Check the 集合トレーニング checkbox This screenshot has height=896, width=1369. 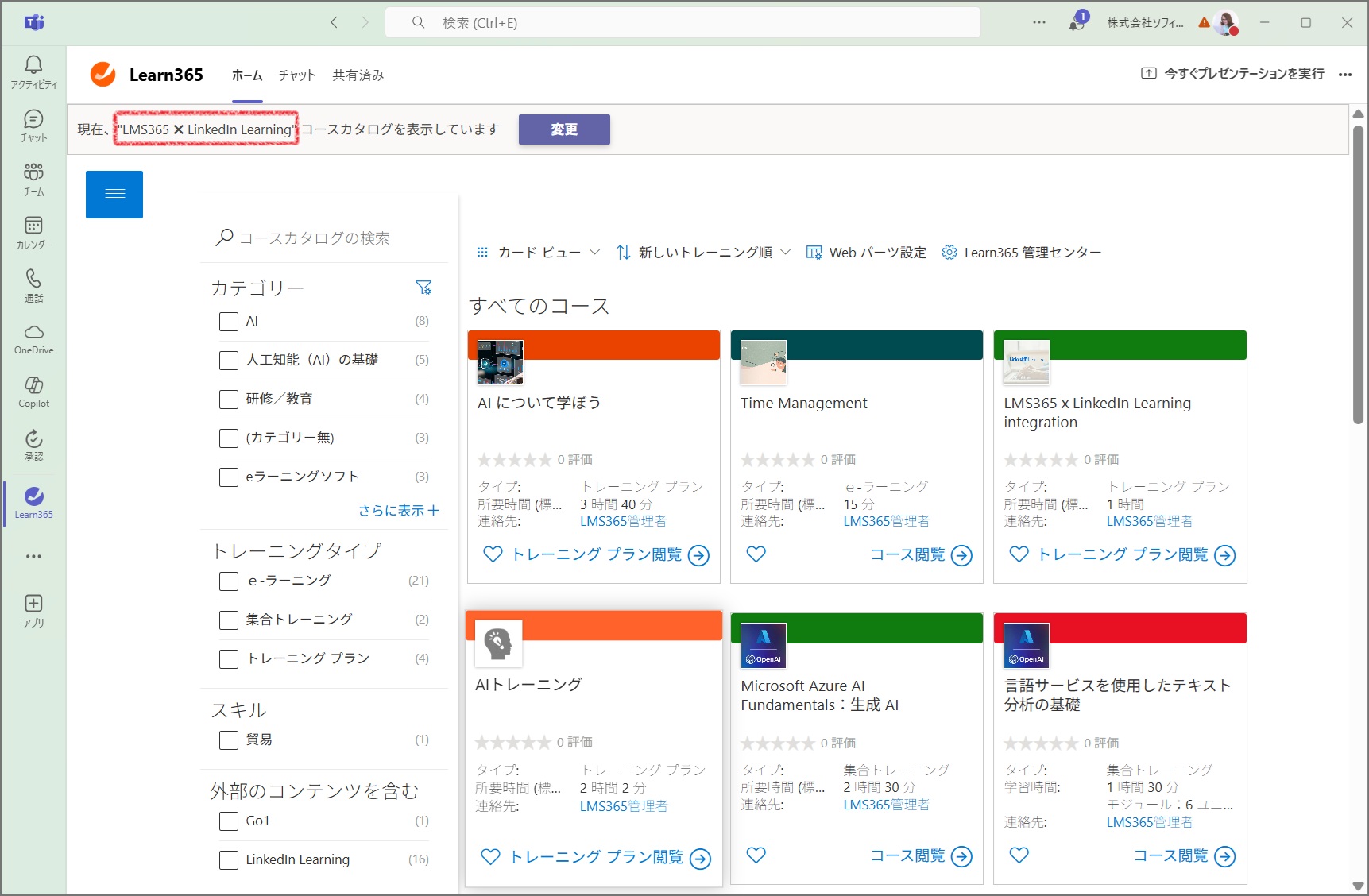tap(229, 620)
